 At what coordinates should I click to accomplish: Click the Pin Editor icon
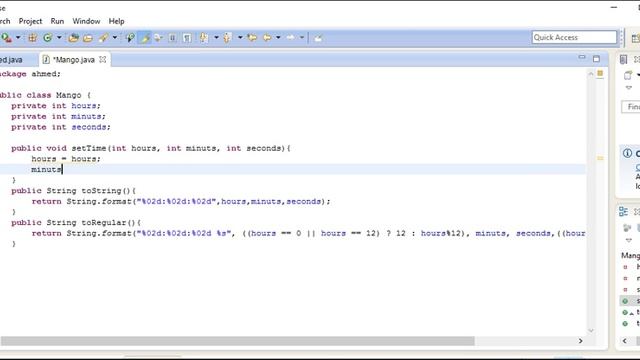point(318,38)
